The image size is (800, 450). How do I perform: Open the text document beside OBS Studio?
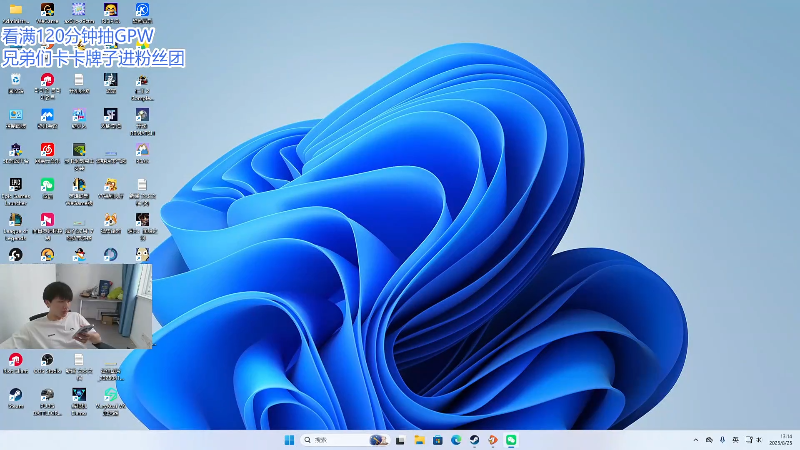pyautogui.click(x=79, y=360)
